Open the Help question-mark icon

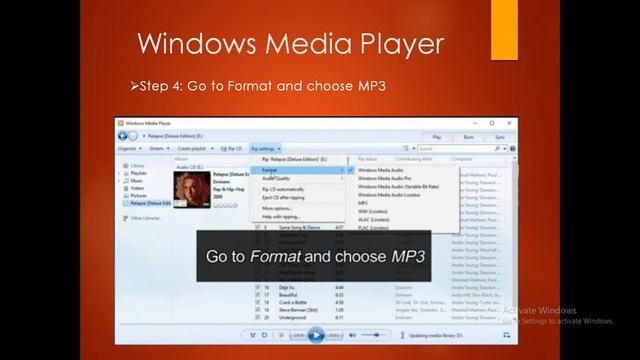(513, 149)
